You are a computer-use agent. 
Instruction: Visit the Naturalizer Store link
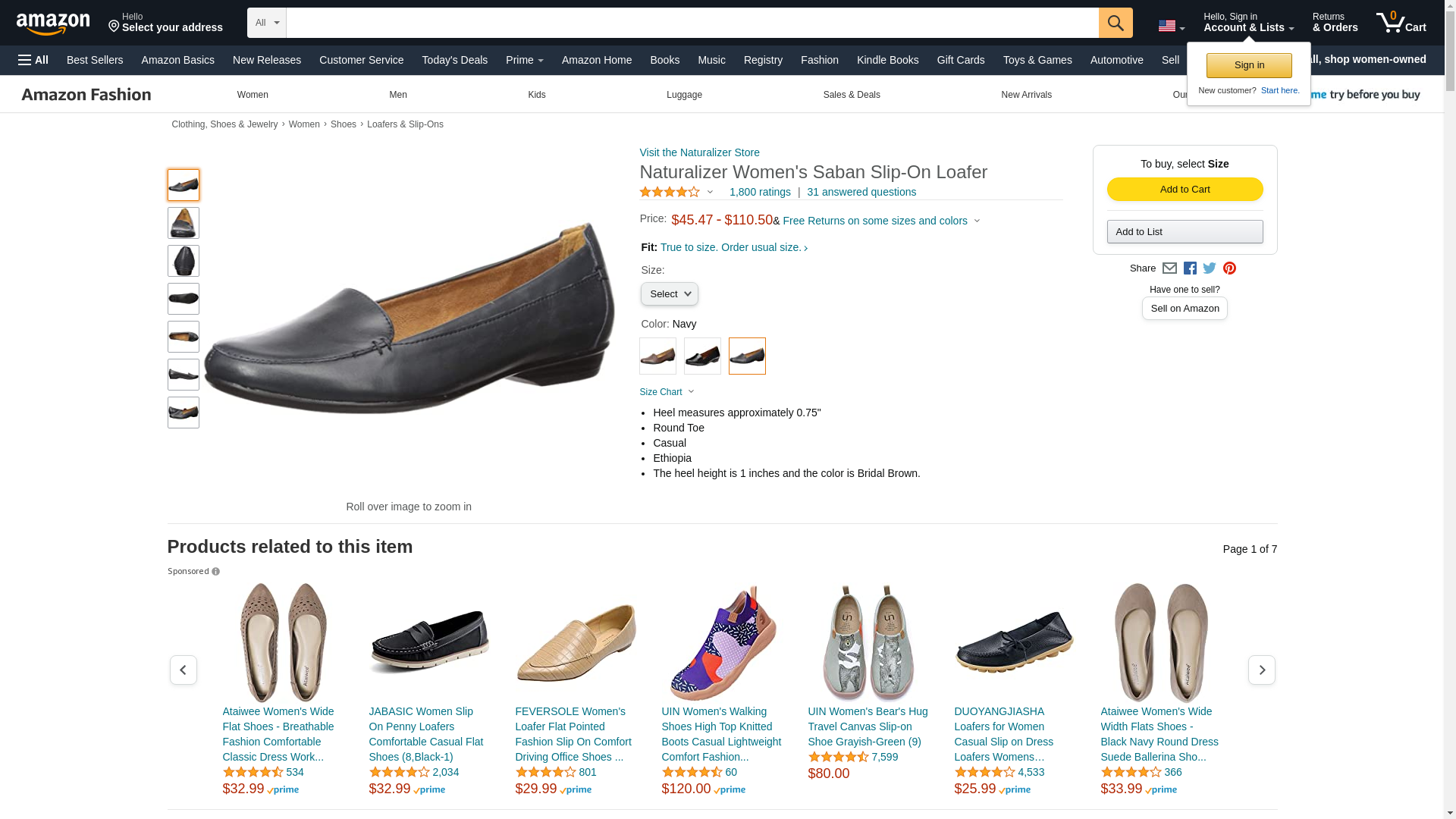point(699,152)
